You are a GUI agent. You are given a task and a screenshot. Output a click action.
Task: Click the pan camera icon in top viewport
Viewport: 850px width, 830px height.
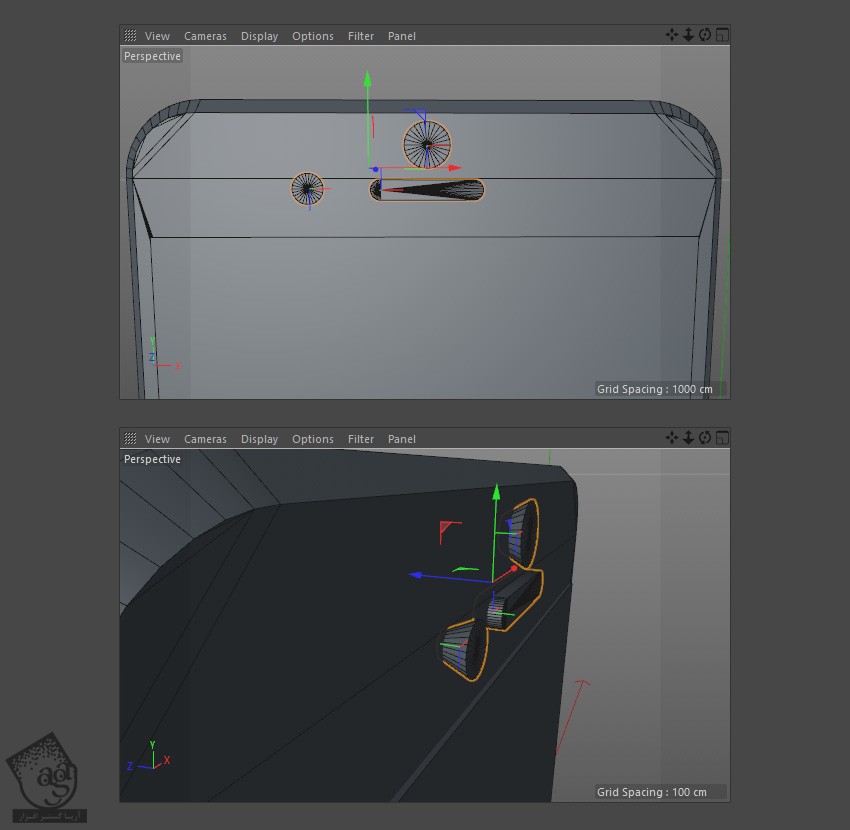(x=672, y=35)
